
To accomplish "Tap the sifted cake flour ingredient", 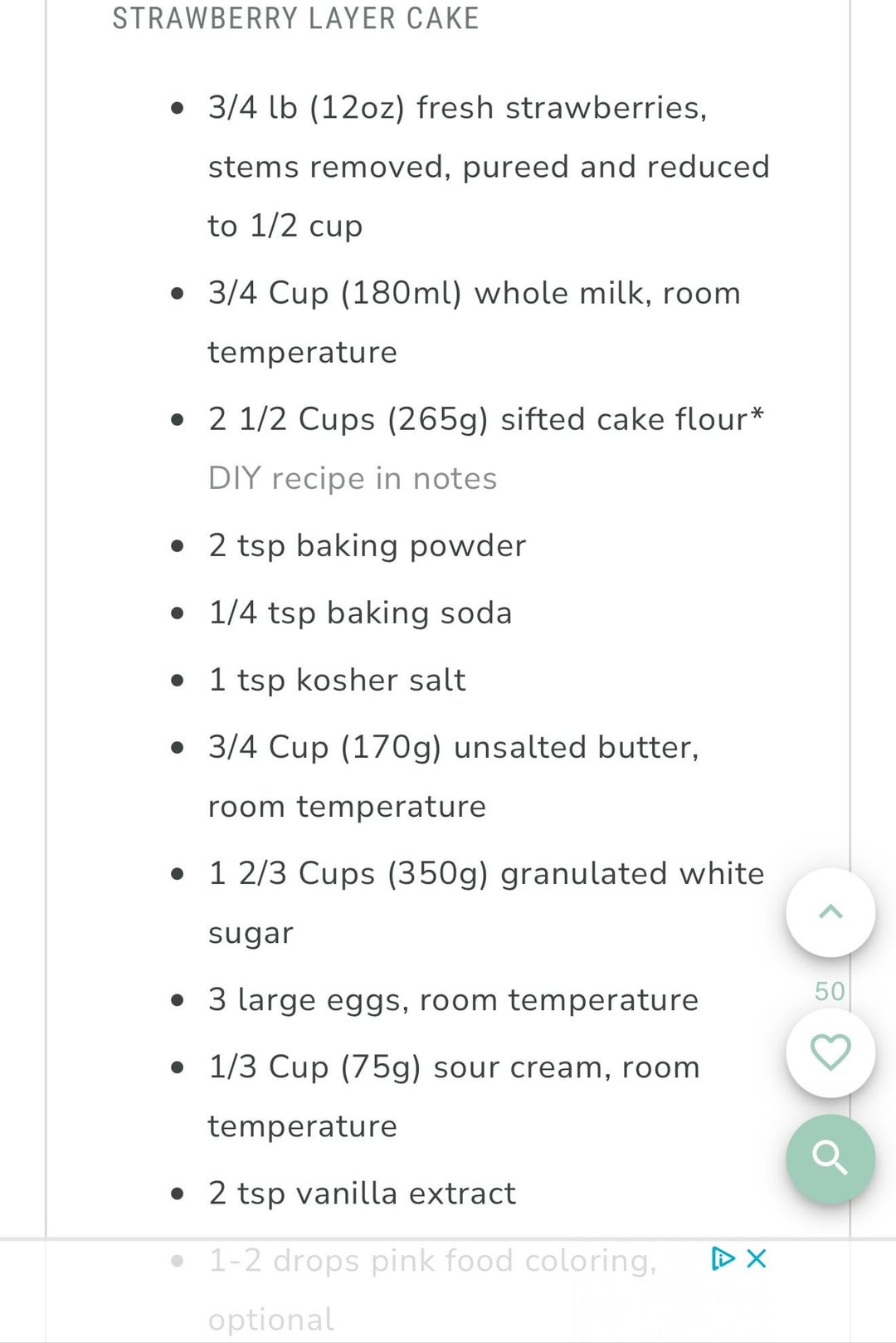I will click(485, 419).
